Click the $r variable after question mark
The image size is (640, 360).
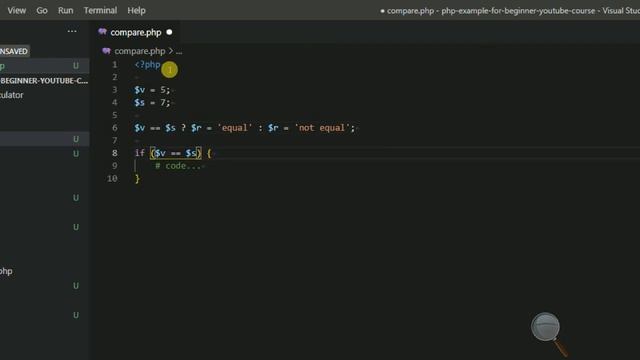[x=196, y=128]
